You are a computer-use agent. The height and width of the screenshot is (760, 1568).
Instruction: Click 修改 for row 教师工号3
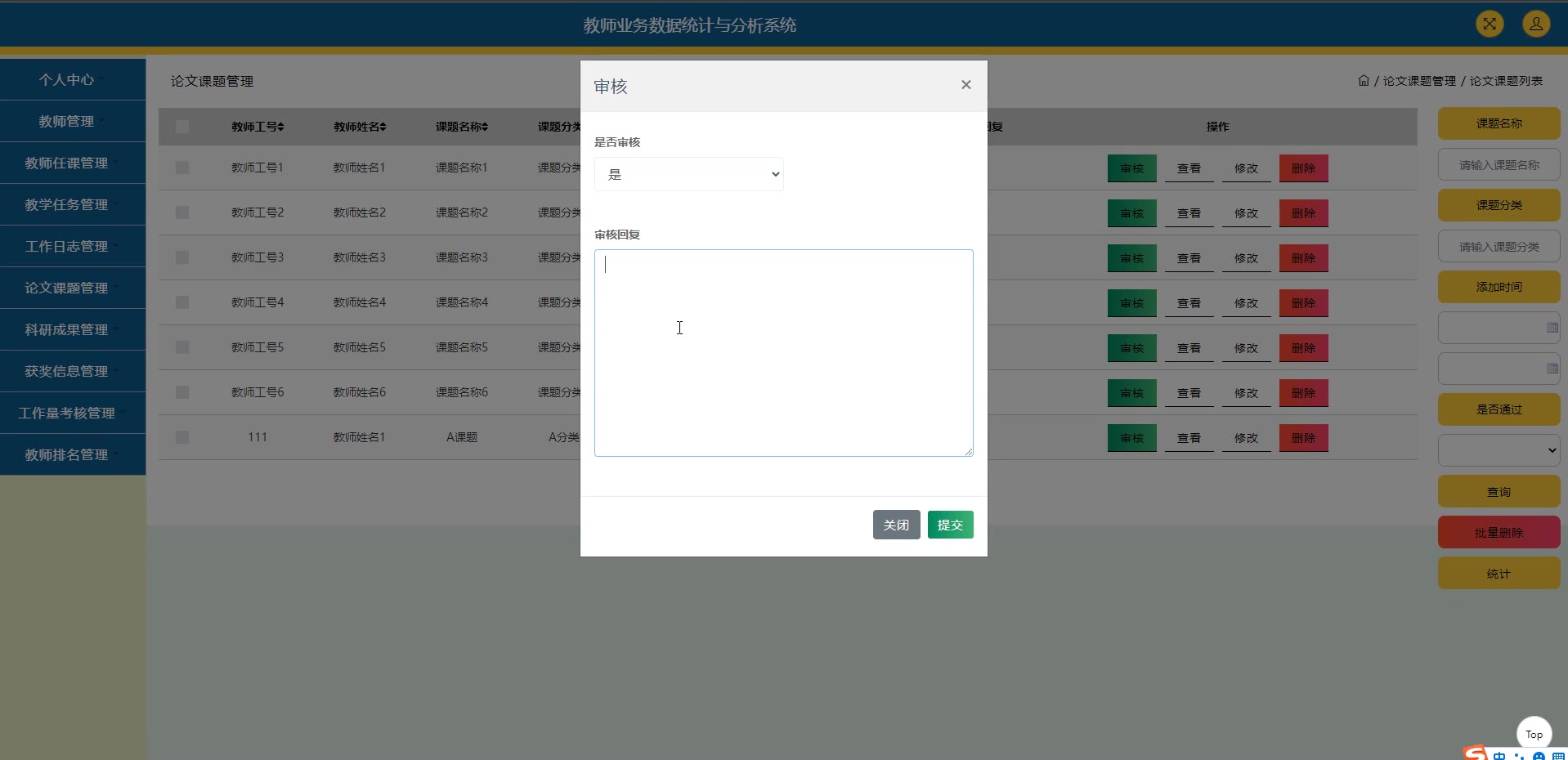tap(1246, 258)
